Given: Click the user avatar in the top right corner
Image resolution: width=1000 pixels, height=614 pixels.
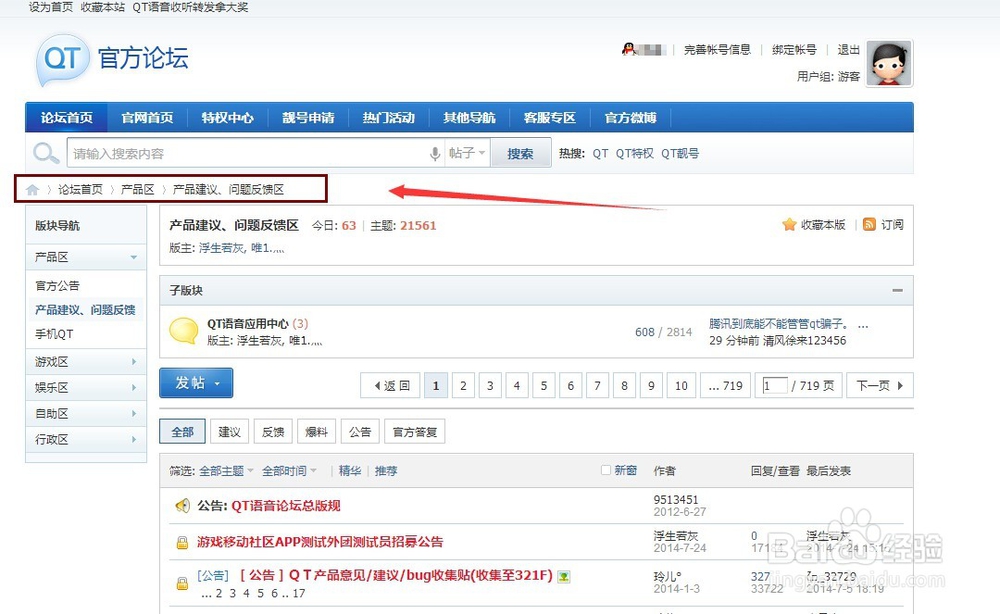Looking at the screenshot, I should coord(887,65).
